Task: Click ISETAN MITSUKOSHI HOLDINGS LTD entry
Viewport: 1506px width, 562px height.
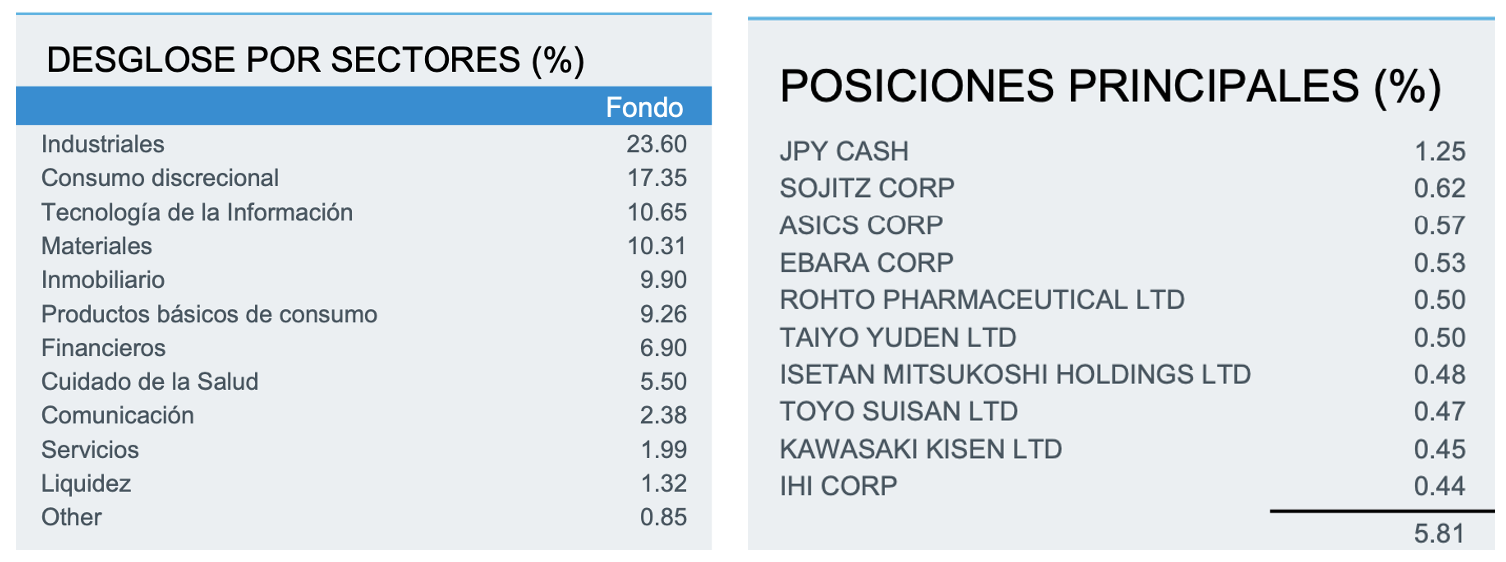Action: point(1015,375)
